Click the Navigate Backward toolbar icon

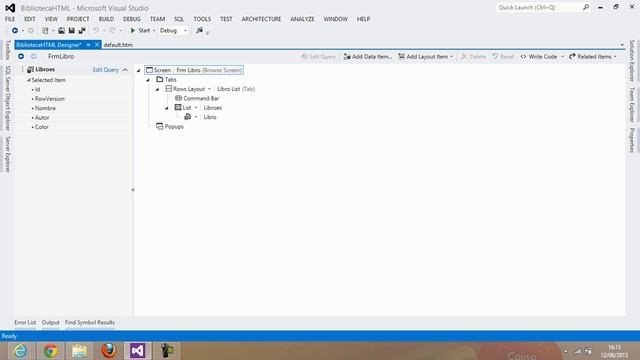15,31
